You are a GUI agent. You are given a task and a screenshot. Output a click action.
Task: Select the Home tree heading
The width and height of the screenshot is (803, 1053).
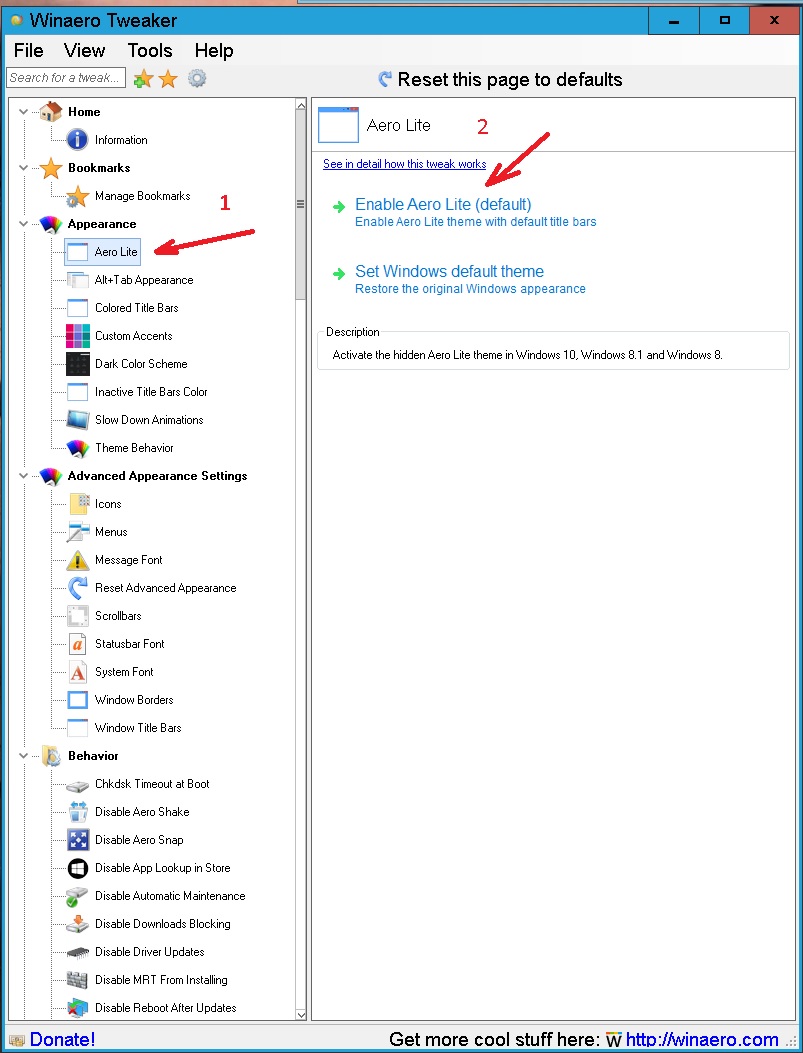(x=84, y=112)
